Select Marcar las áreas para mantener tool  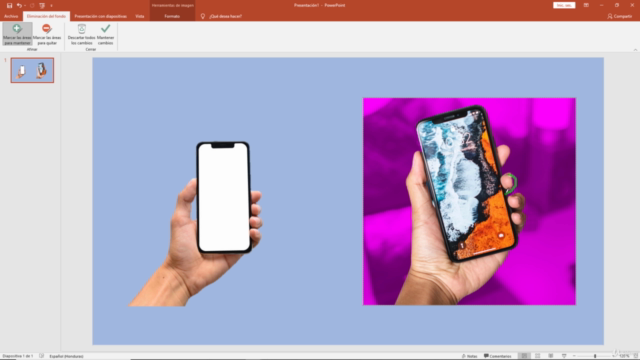pyautogui.click(x=17, y=34)
